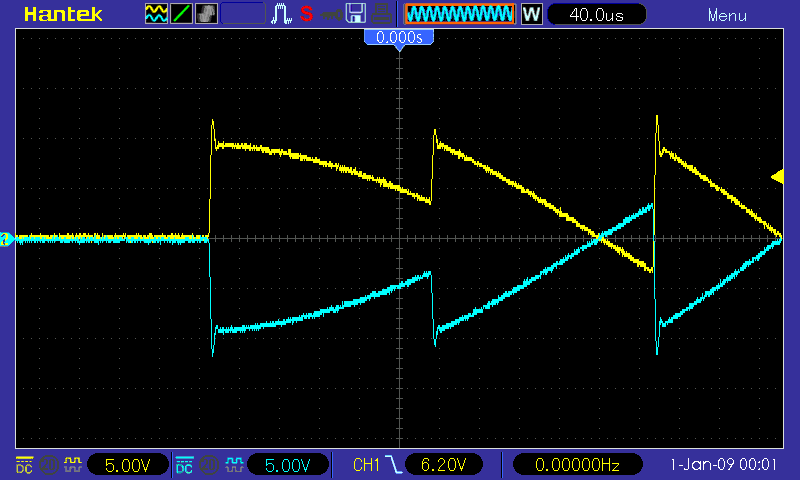Viewport: 800px width, 480px height.
Task: Select the cyan CH2 5.00V scale readout
Action: click(288, 465)
